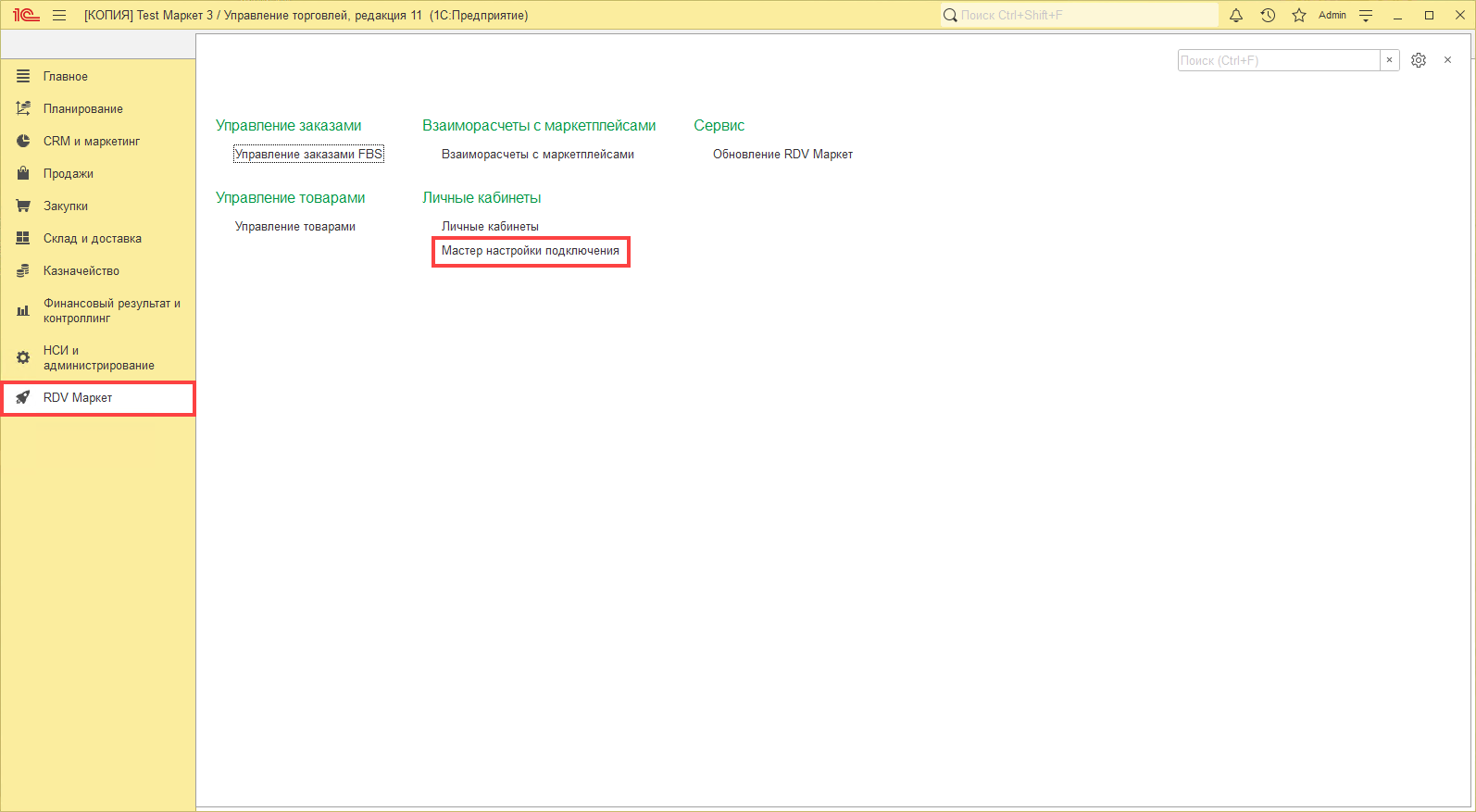Click Управление заказами group heading
The image size is (1476, 812).
click(x=289, y=125)
